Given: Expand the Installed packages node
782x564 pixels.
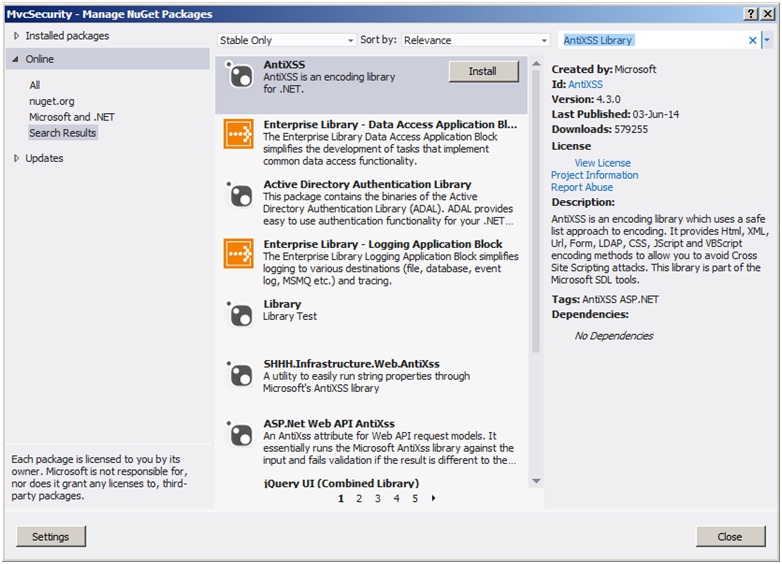Looking at the screenshot, I should 16,36.
